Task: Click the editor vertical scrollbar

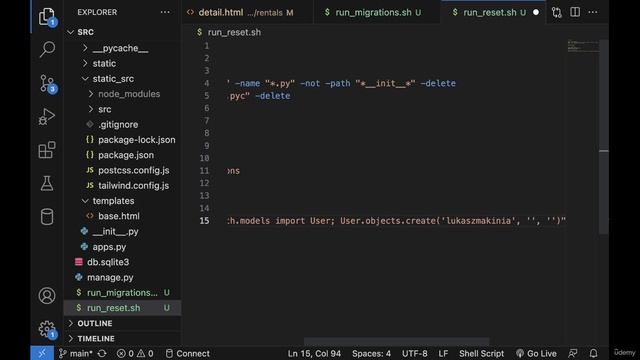Action: tap(604, 137)
